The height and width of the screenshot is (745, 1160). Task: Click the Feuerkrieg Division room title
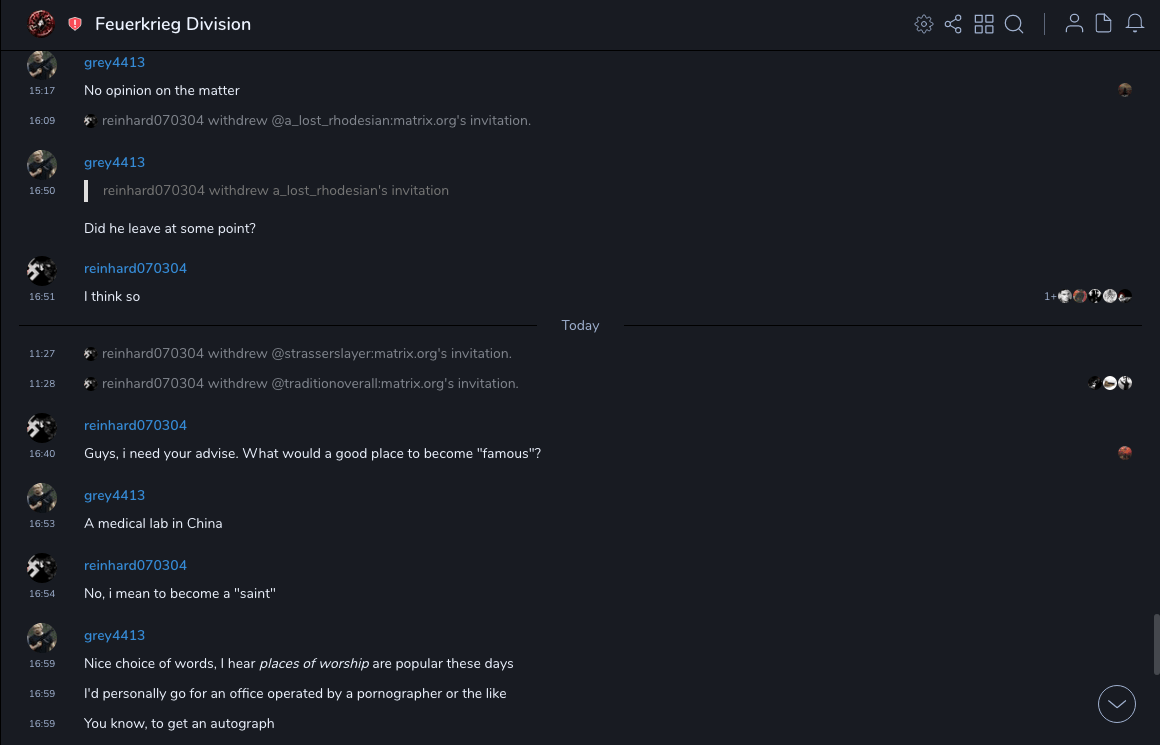coord(173,24)
